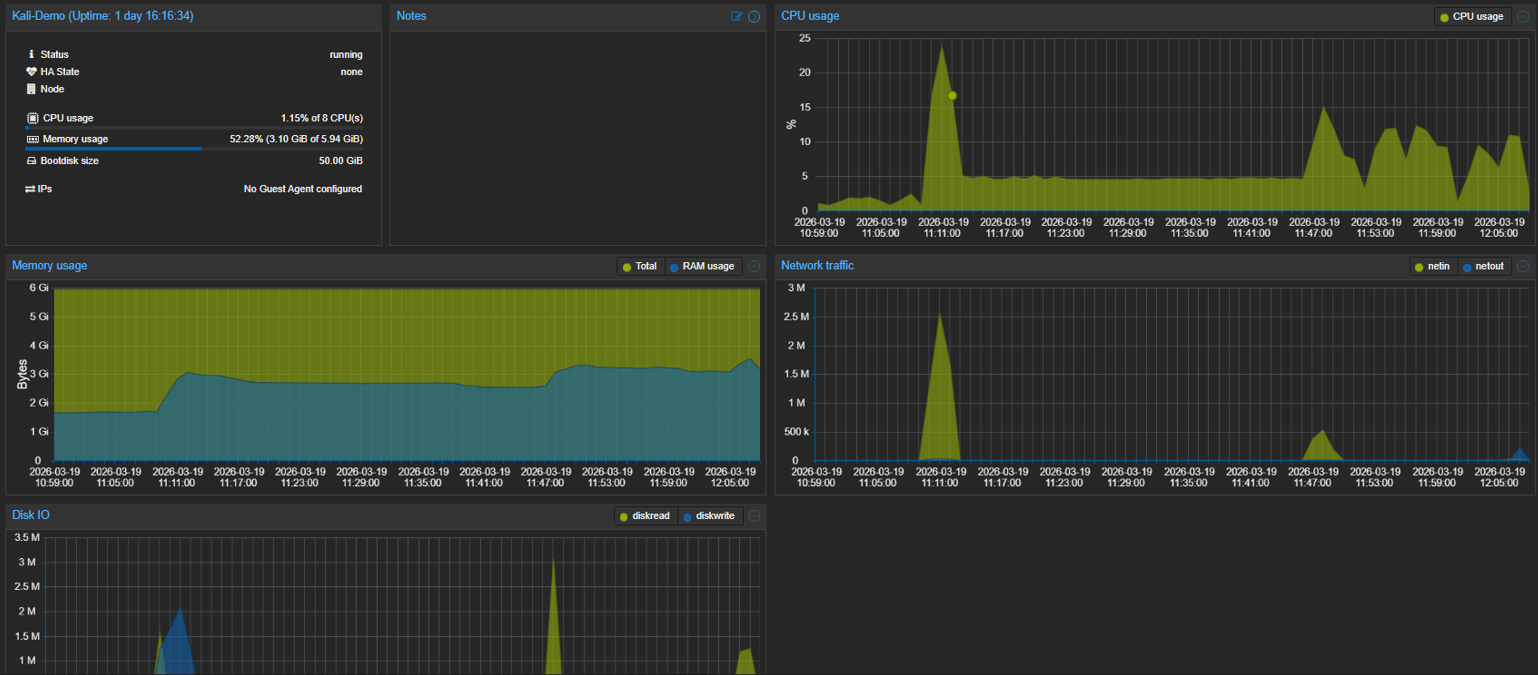The height and width of the screenshot is (675, 1538).
Task: Collapse the CPU usage chart panel
Action: pos(1523,16)
